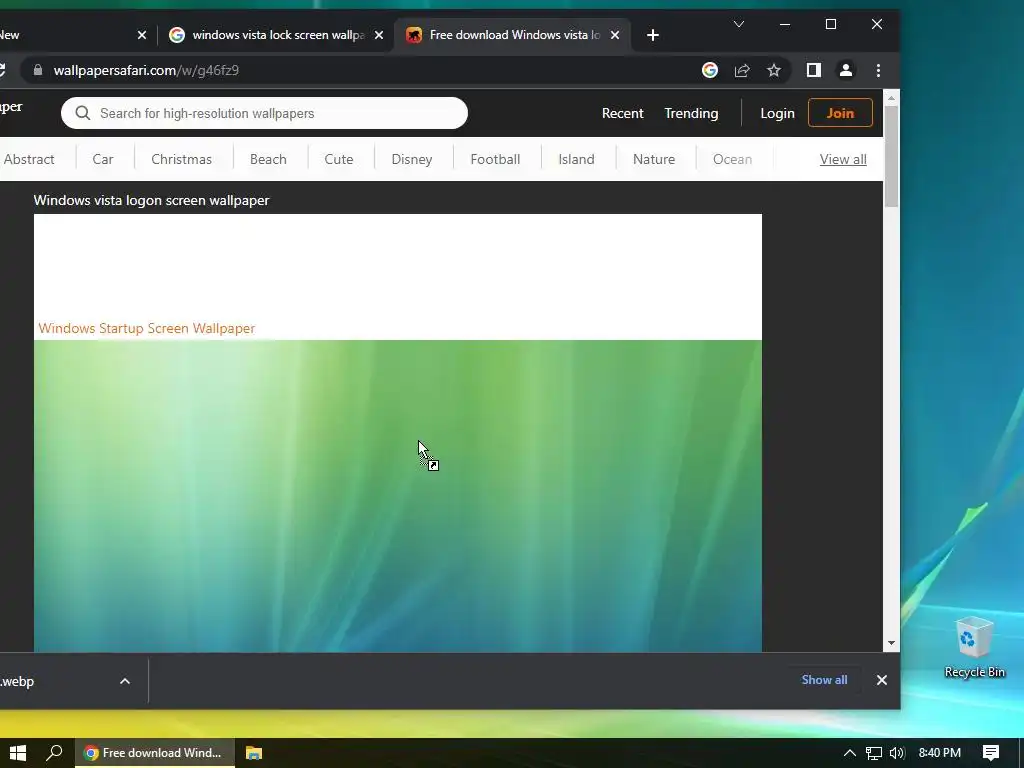
Task: Open the Chrome profile avatar icon
Action: point(846,70)
